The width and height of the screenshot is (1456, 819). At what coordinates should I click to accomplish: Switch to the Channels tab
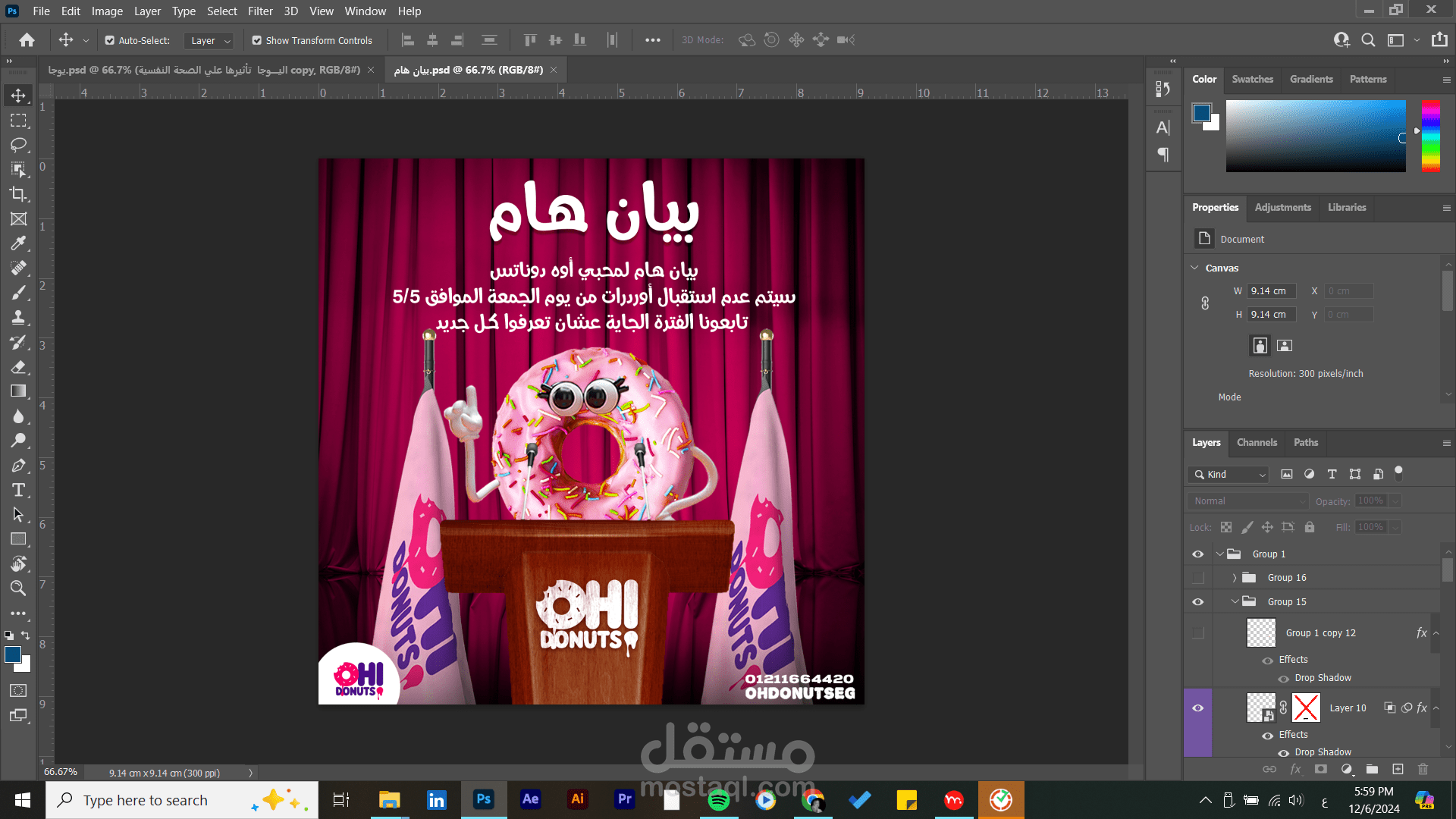(x=1257, y=443)
